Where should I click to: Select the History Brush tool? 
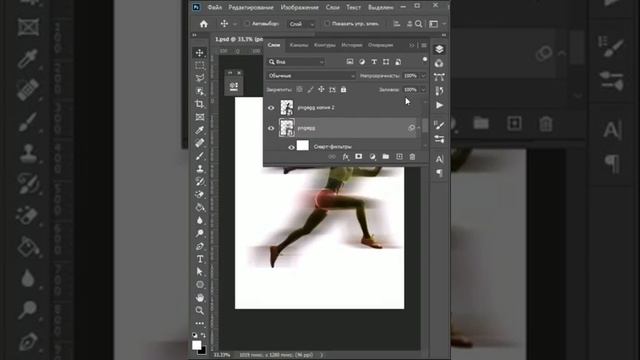coord(200,182)
